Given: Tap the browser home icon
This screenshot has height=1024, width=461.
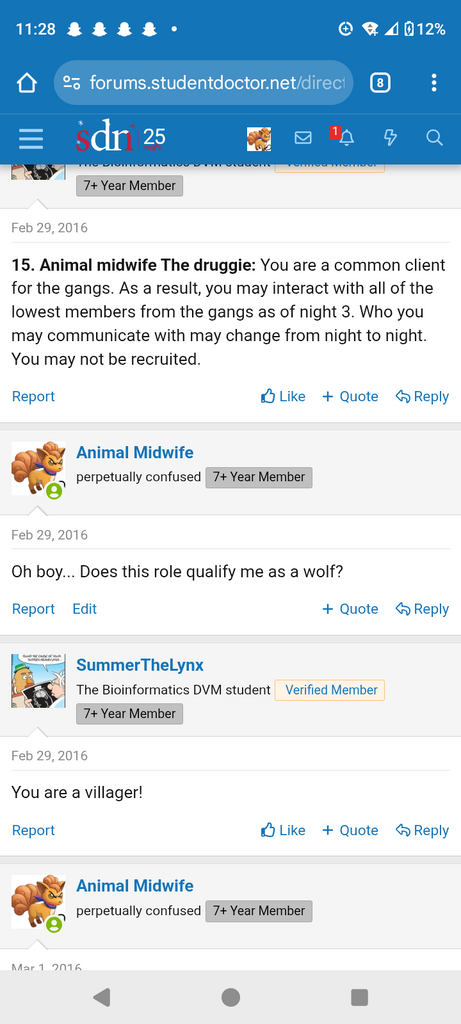Looking at the screenshot, I should pos(26,83).
